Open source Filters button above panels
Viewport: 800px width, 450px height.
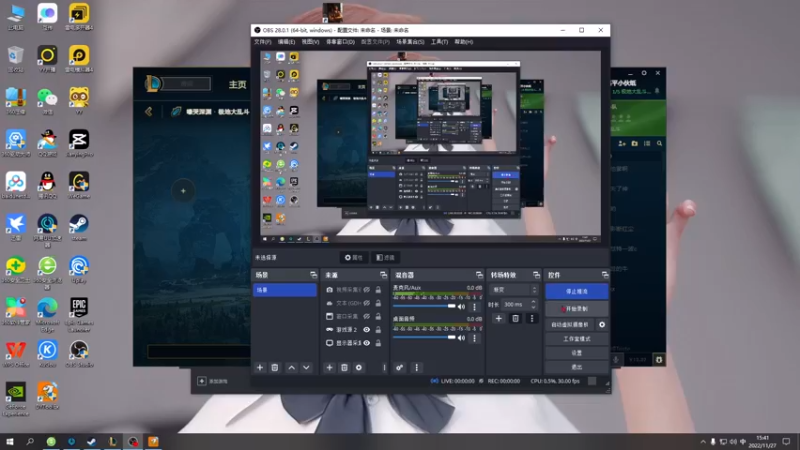tap(385, 258)
